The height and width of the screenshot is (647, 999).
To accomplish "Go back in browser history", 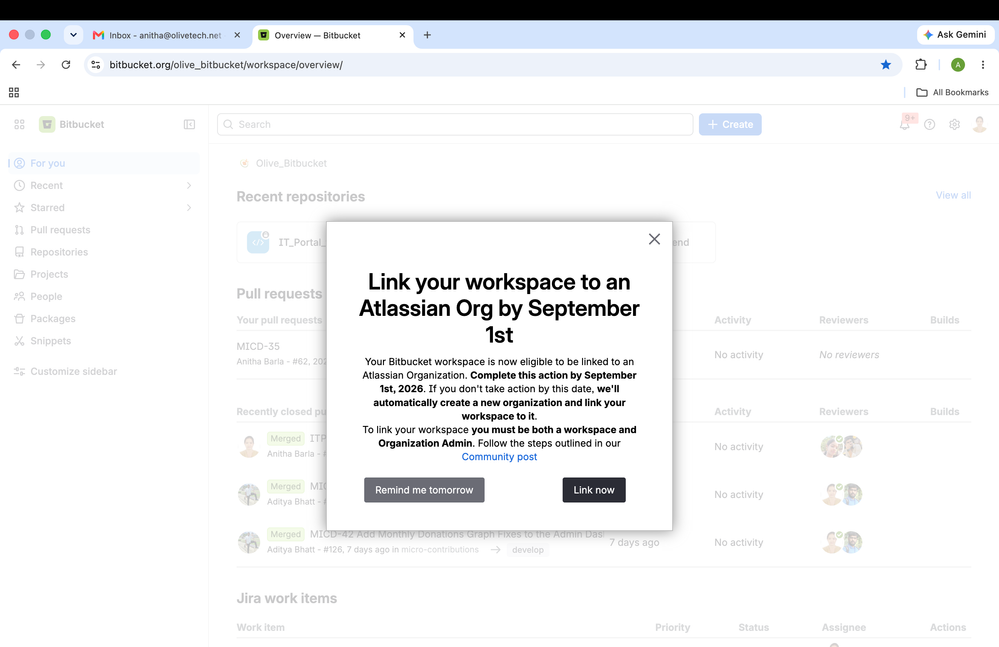I will pyautogui.click(x=16, y=64).
